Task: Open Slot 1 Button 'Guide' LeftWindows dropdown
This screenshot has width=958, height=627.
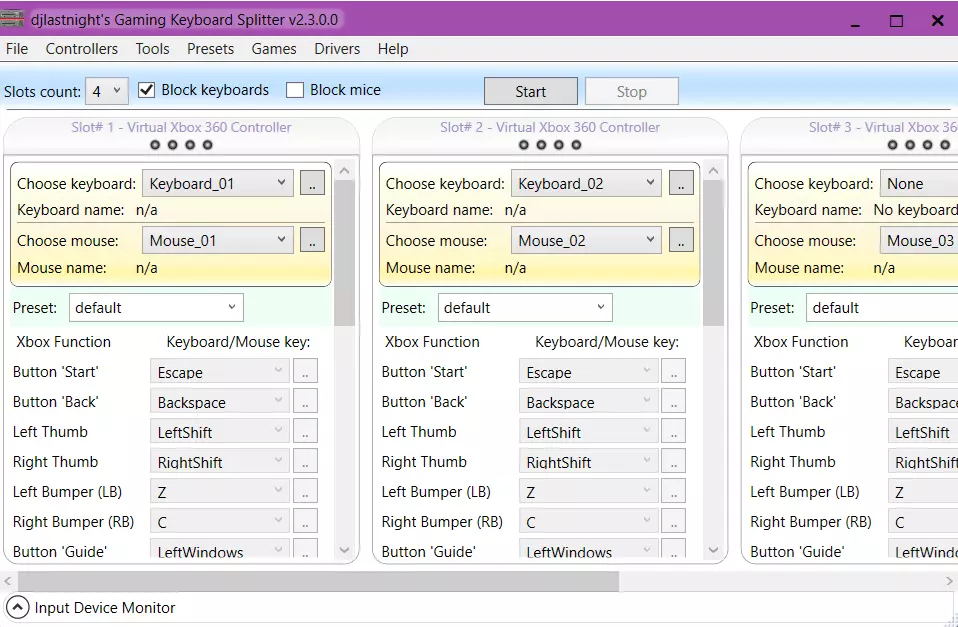Action: click(220, 549)
